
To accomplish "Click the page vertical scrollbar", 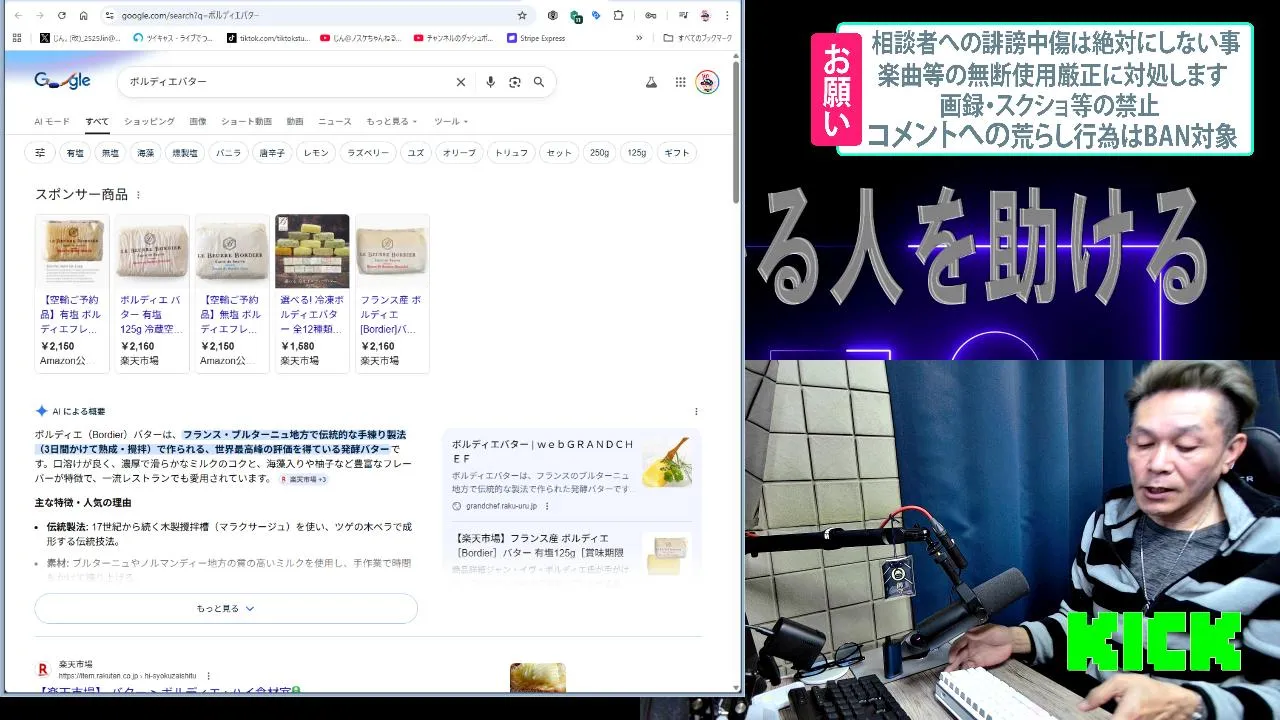I will tap(737, 130).
